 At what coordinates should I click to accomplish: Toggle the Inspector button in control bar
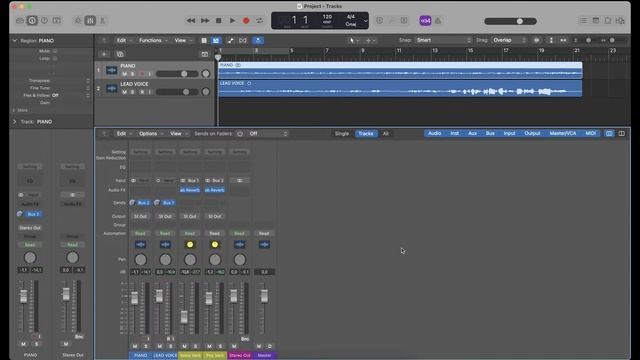tap(32, 20)
